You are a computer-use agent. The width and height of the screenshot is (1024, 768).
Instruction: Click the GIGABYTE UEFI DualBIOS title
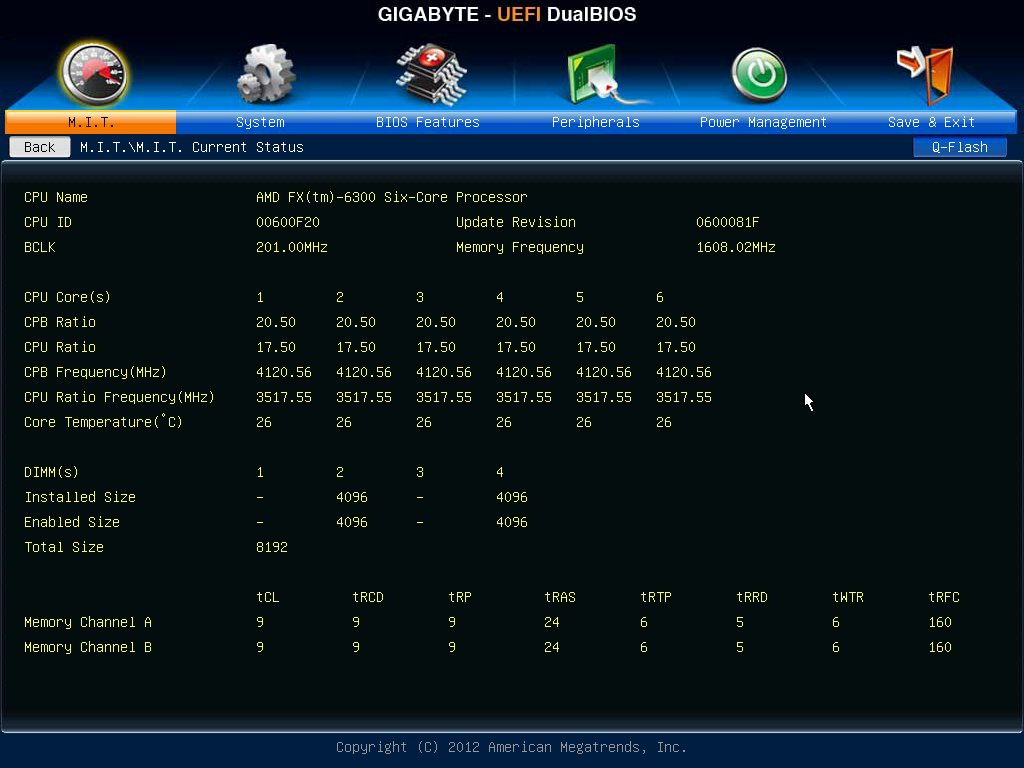pyautogui.click(x=507, y=14)
